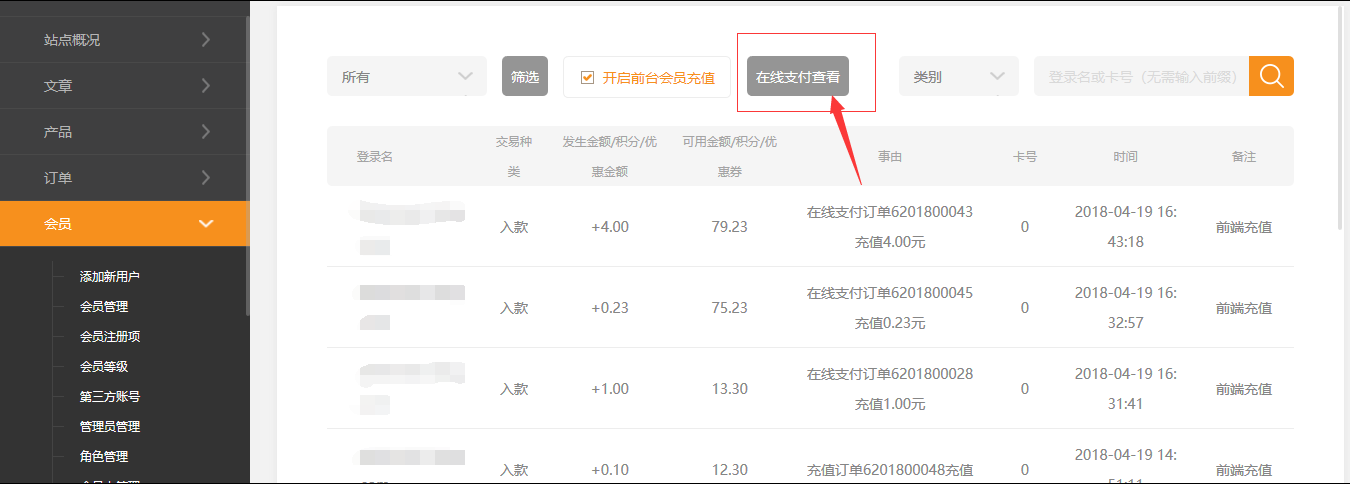This screenshot has width=1350, height=484.
Task: Open 会员等级 submenu item
Action: 104,366
